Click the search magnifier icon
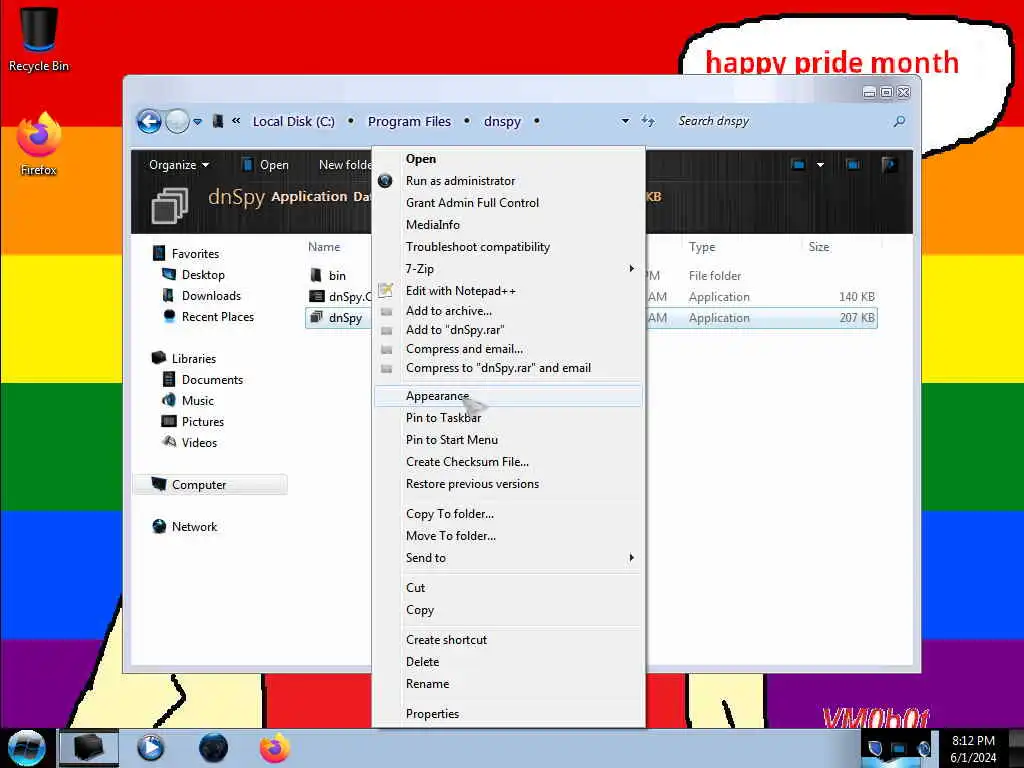The height and width of the screenshot is (768, 1024). (899, 121)
